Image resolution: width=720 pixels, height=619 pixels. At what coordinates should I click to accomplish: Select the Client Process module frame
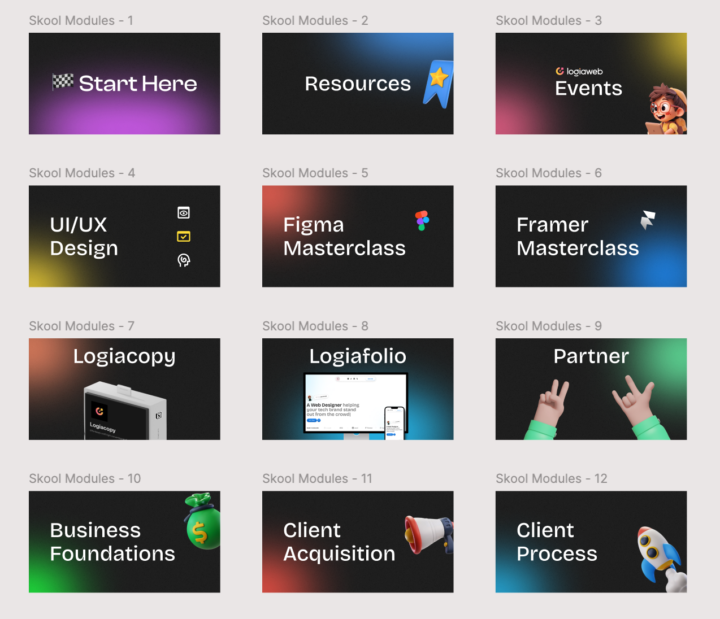point(591,541)
